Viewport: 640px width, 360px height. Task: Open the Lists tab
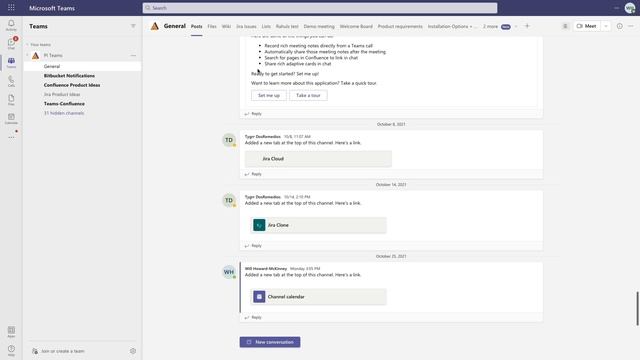tap(266, 26)
